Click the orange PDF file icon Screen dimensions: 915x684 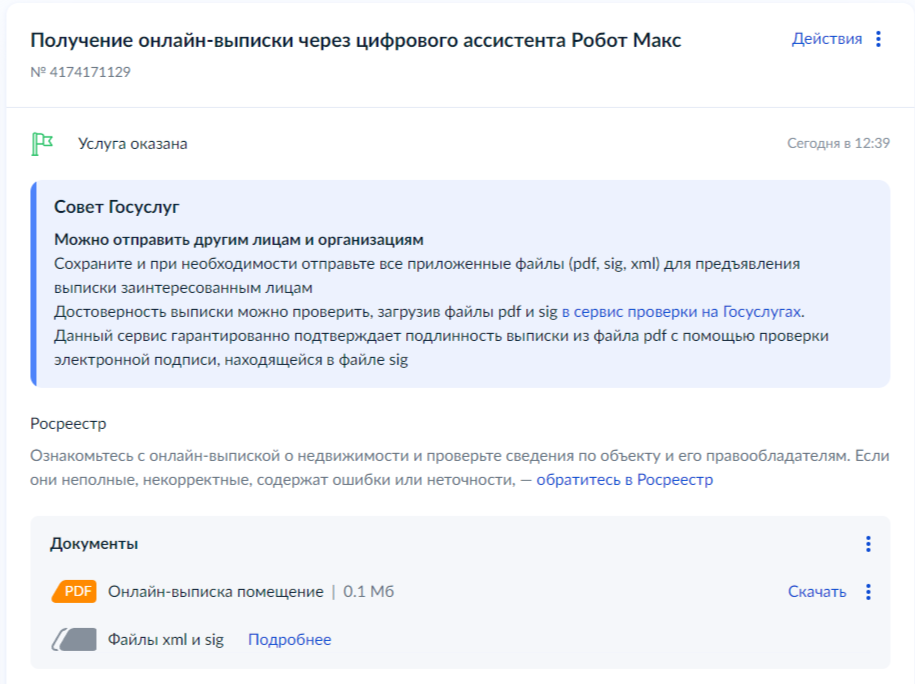(74, 591)
